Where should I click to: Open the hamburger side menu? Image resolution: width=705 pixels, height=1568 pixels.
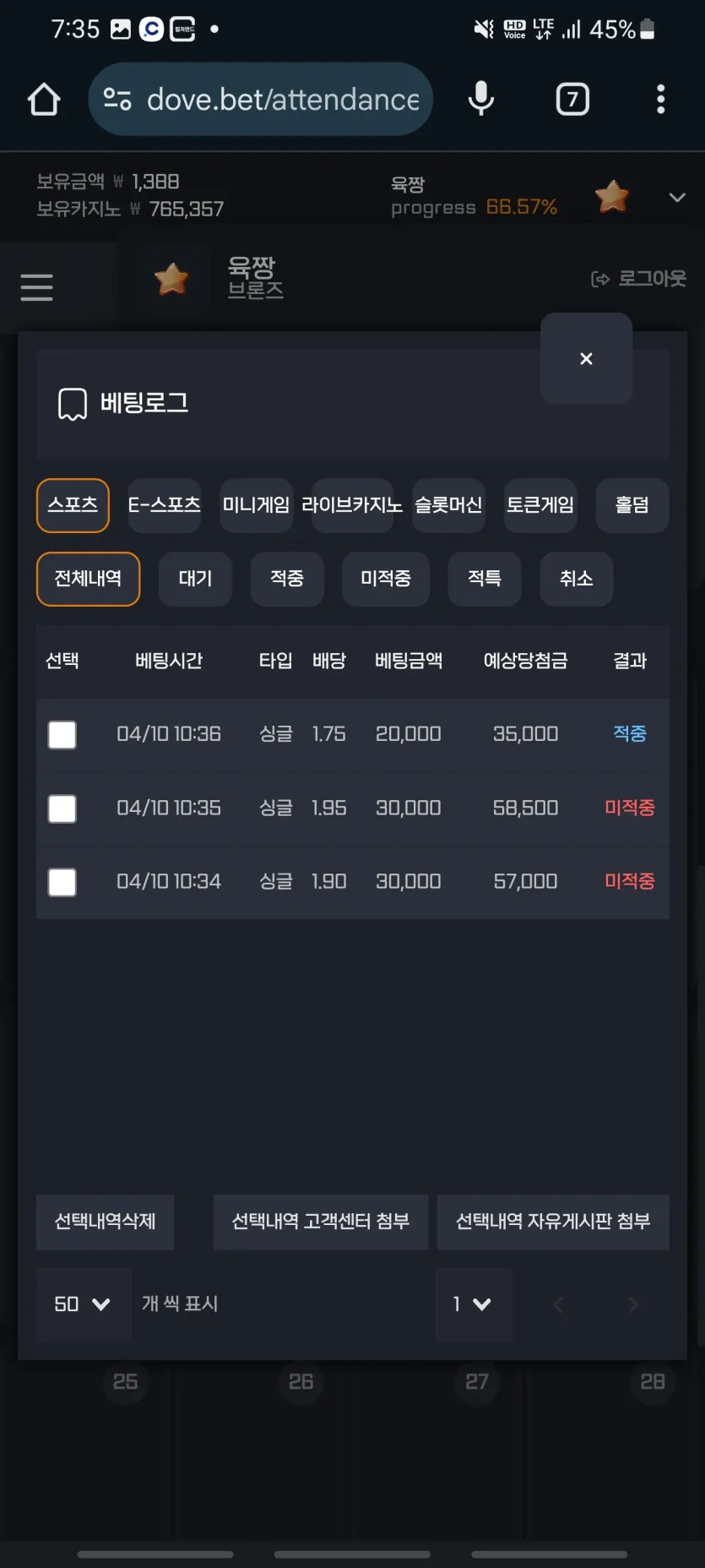point(36,287)
